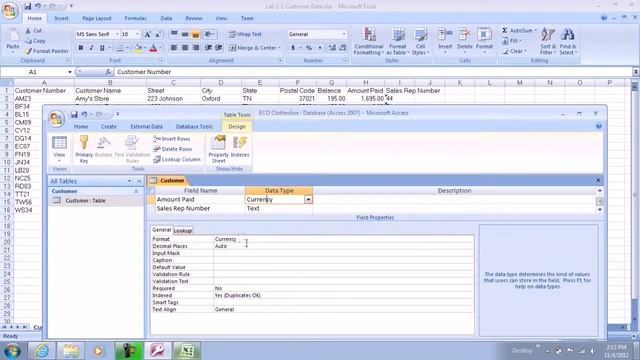Image resolution: width=640 pixels, height=360 pixels.
Task: Click the Access taskbar icon
Action: pos(157,351)
